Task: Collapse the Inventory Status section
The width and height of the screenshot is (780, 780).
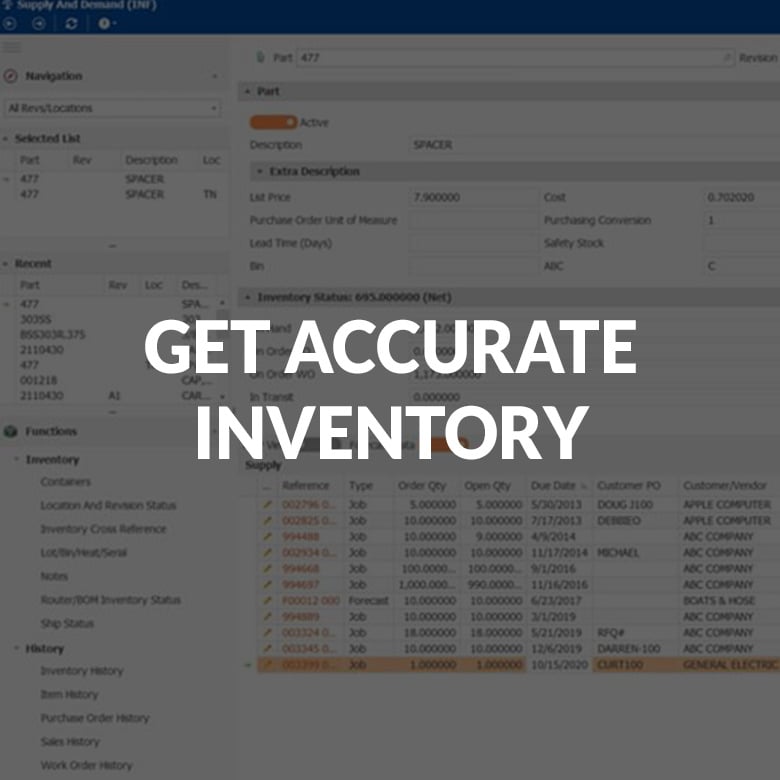Action: 247,297
